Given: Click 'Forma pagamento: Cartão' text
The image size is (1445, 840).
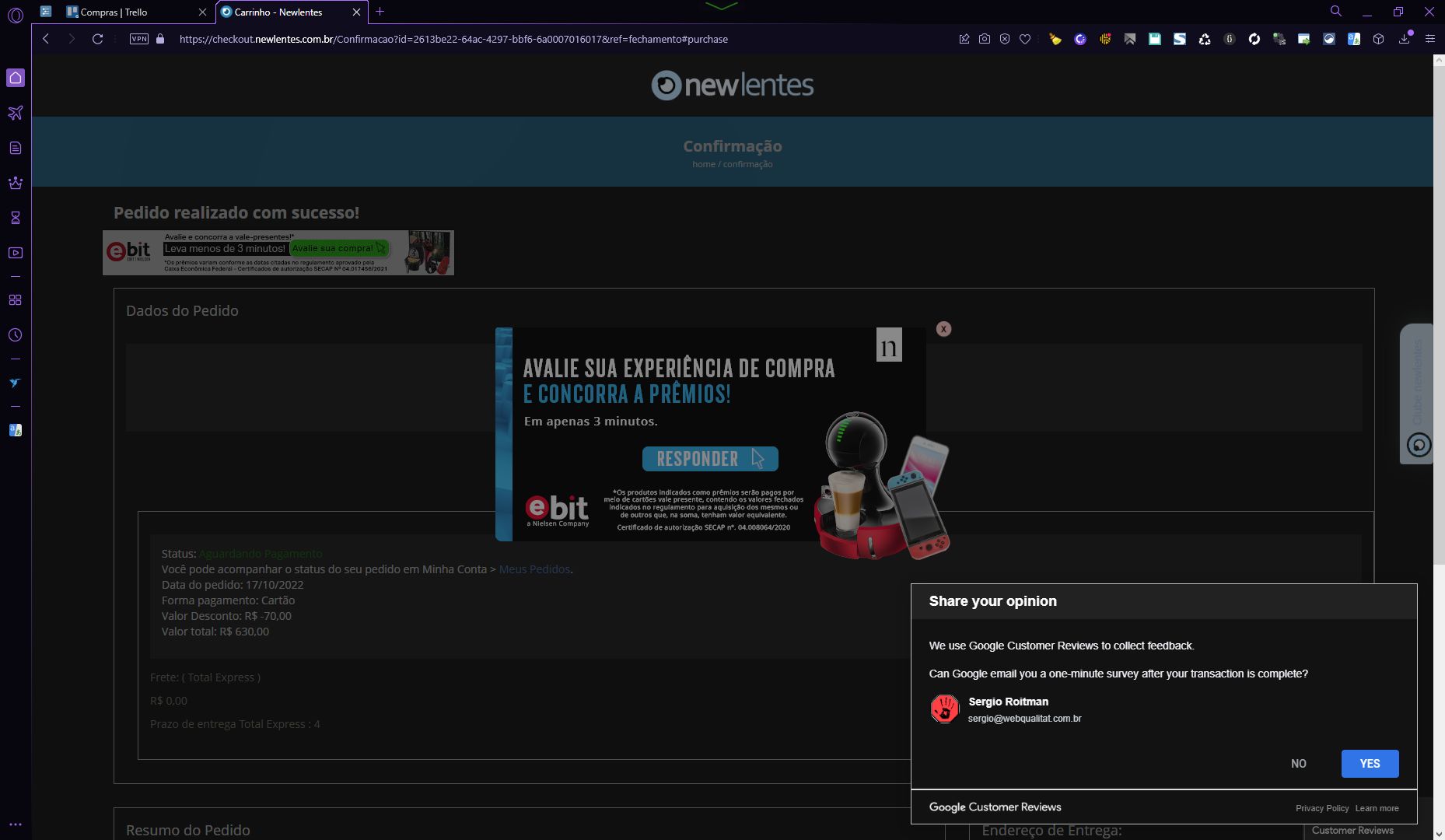Looking at the screenshot, I should (x=228, y=600).
